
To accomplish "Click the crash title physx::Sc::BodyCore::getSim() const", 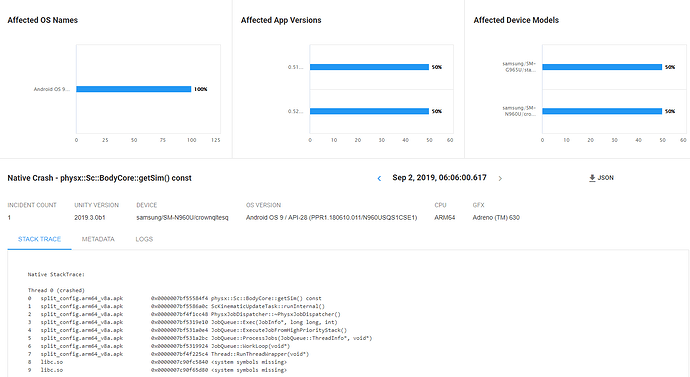I will click(126, 178).
